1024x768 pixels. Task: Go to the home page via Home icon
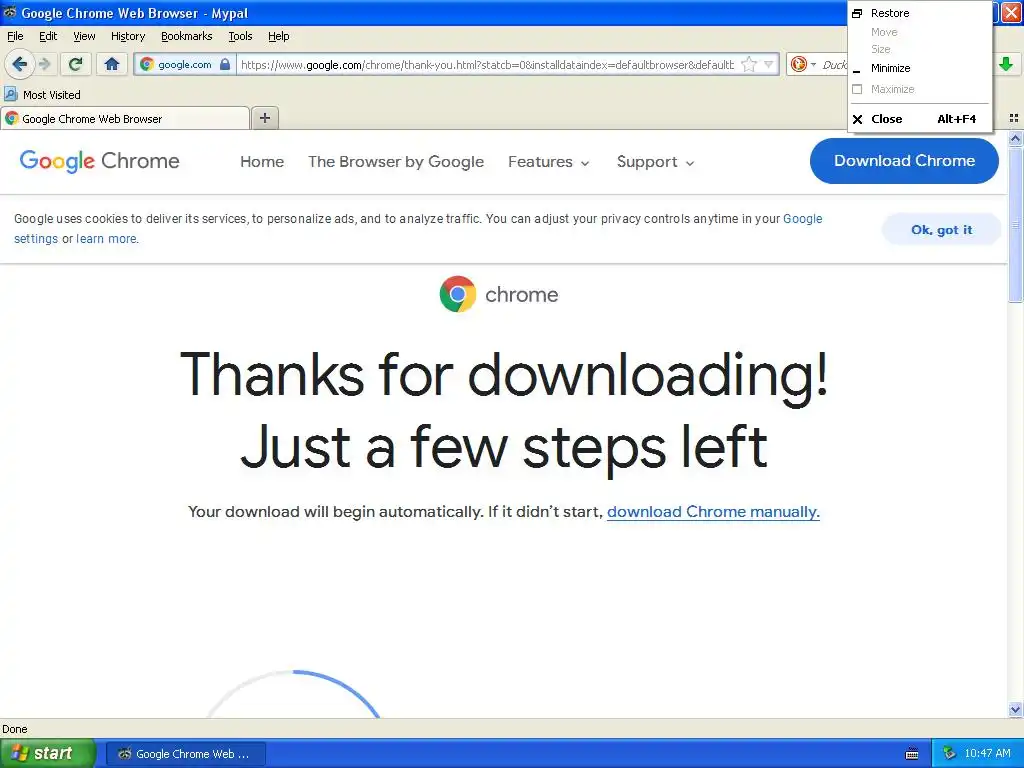112,64
